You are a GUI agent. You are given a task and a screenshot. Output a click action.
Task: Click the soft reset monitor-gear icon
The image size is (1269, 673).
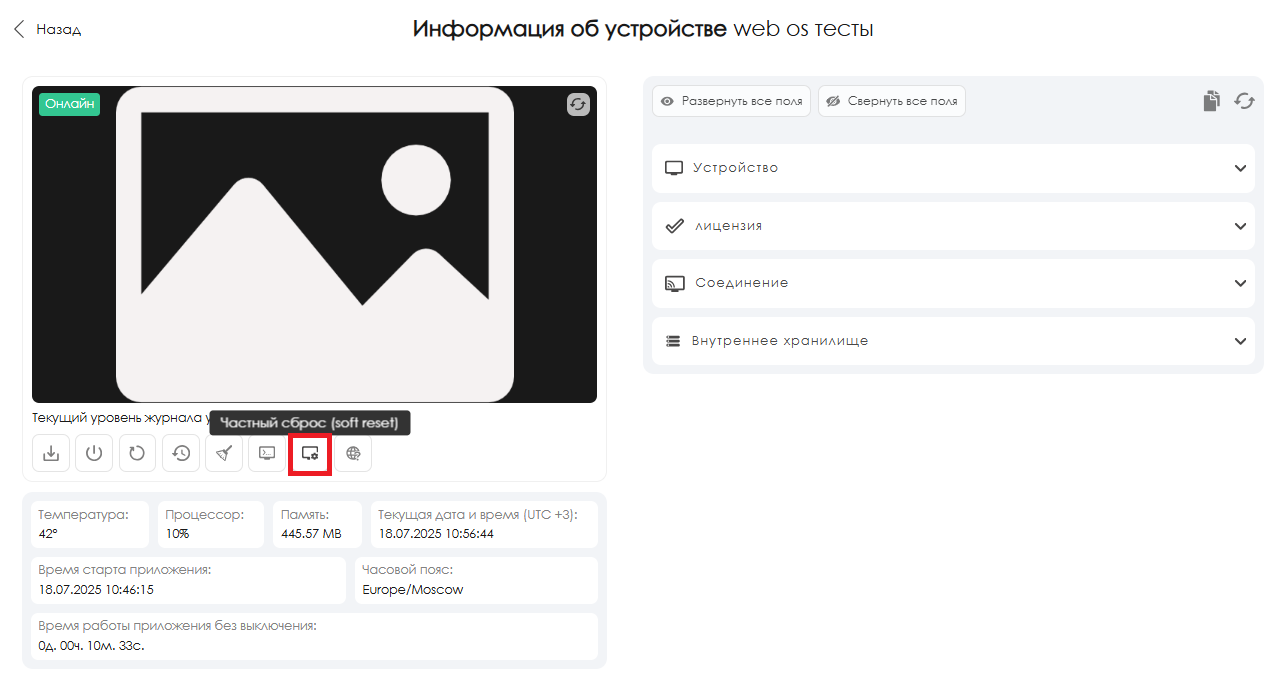310,454
